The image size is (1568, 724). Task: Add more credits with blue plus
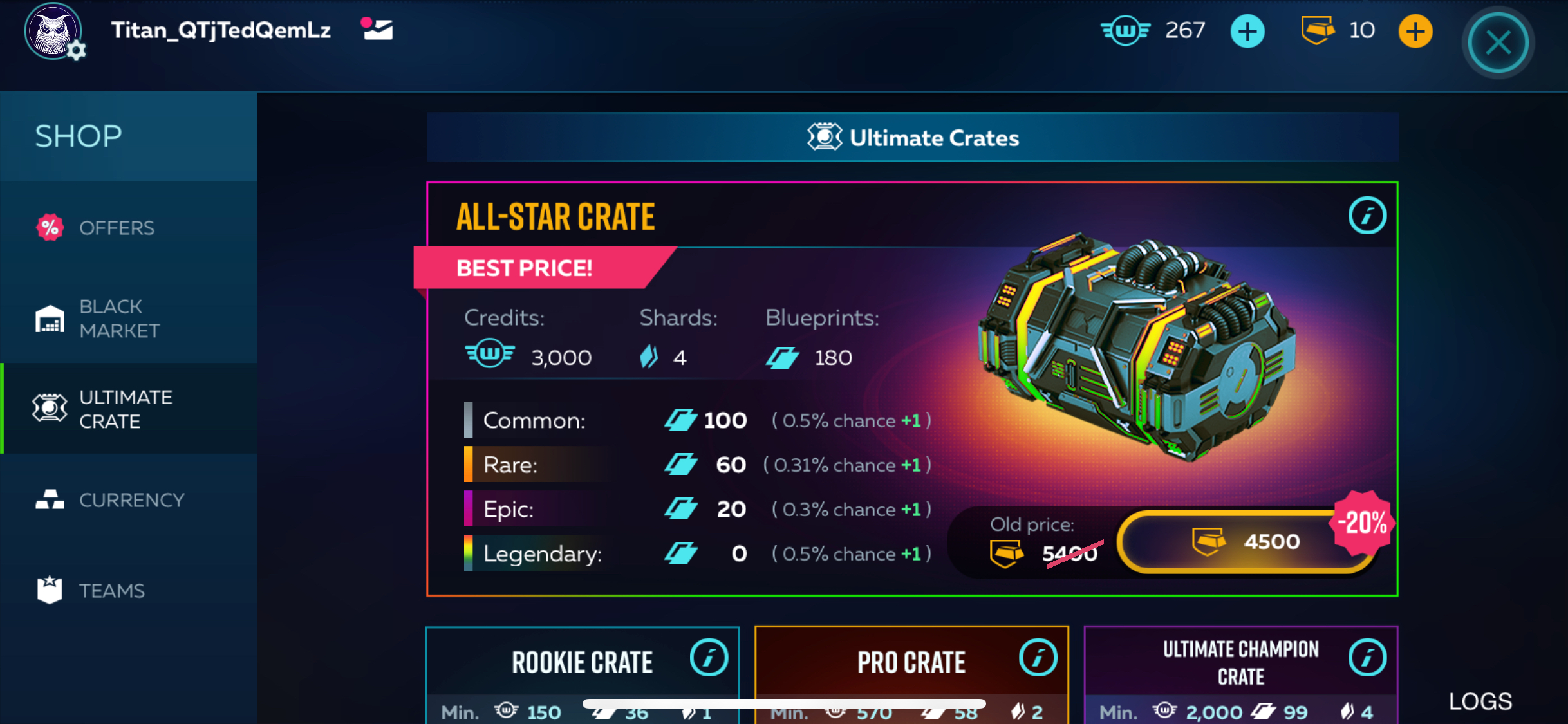click(x=1247, y=31)
